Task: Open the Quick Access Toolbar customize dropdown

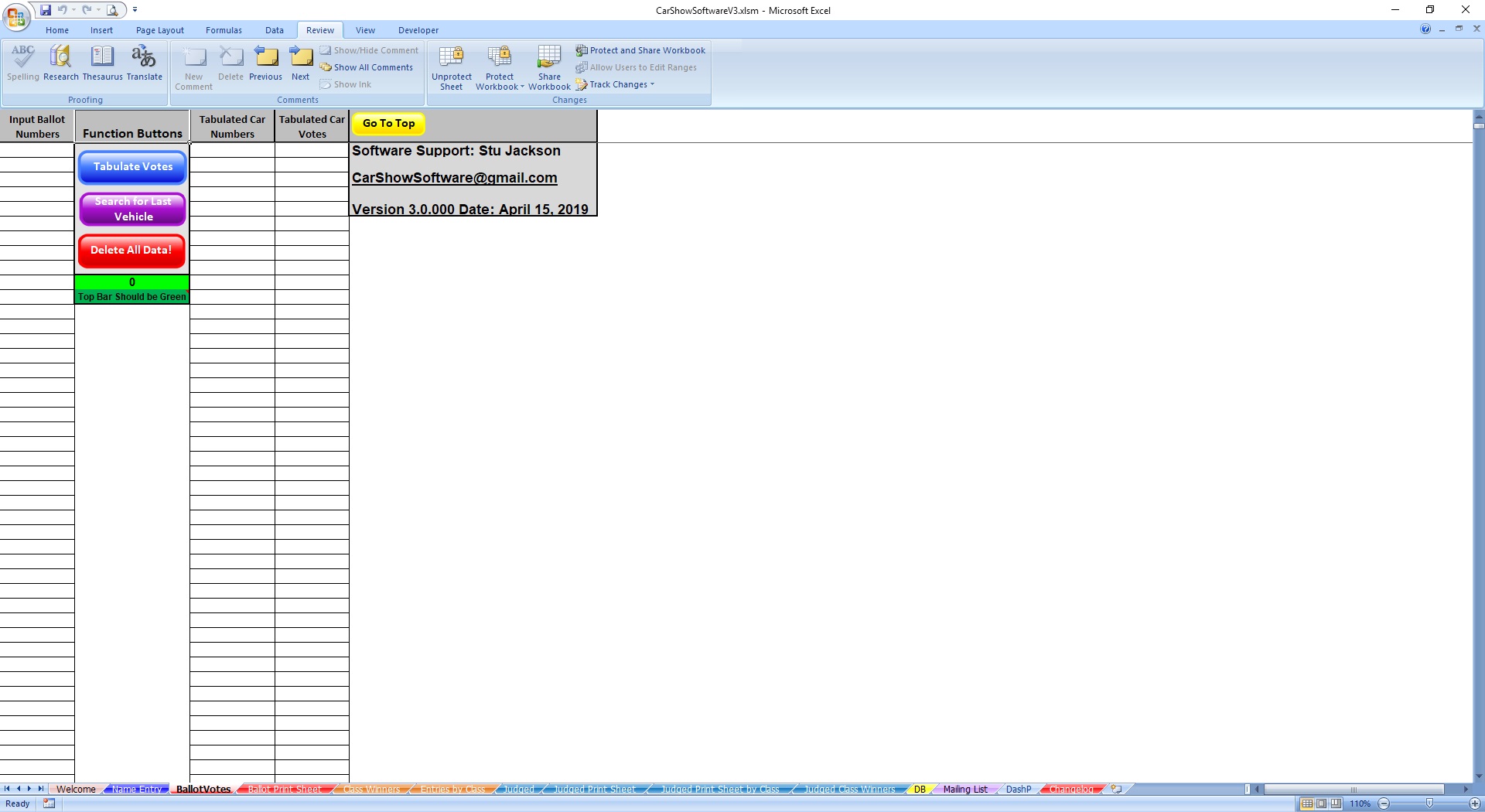Action: 135,10
